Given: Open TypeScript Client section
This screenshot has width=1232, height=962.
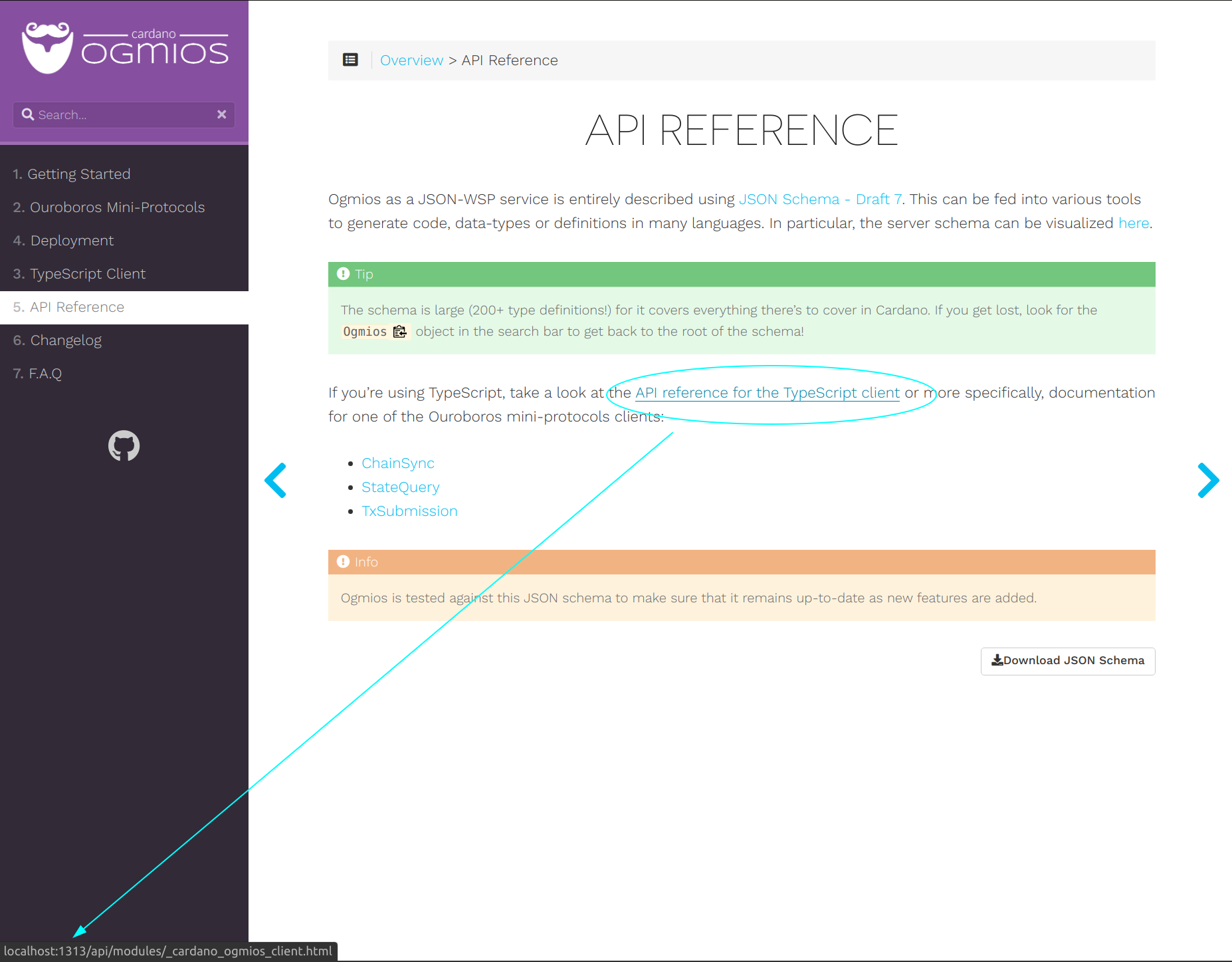Looking at the screenshot, I should 124,274.
